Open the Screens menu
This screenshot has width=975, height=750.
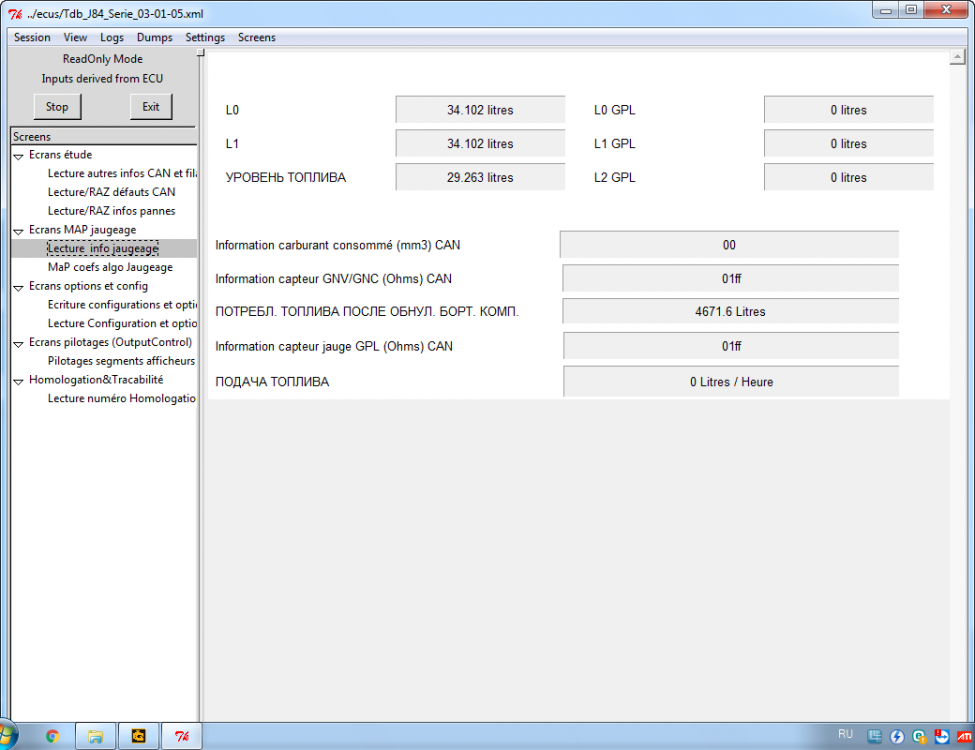[x=257, y=37]
